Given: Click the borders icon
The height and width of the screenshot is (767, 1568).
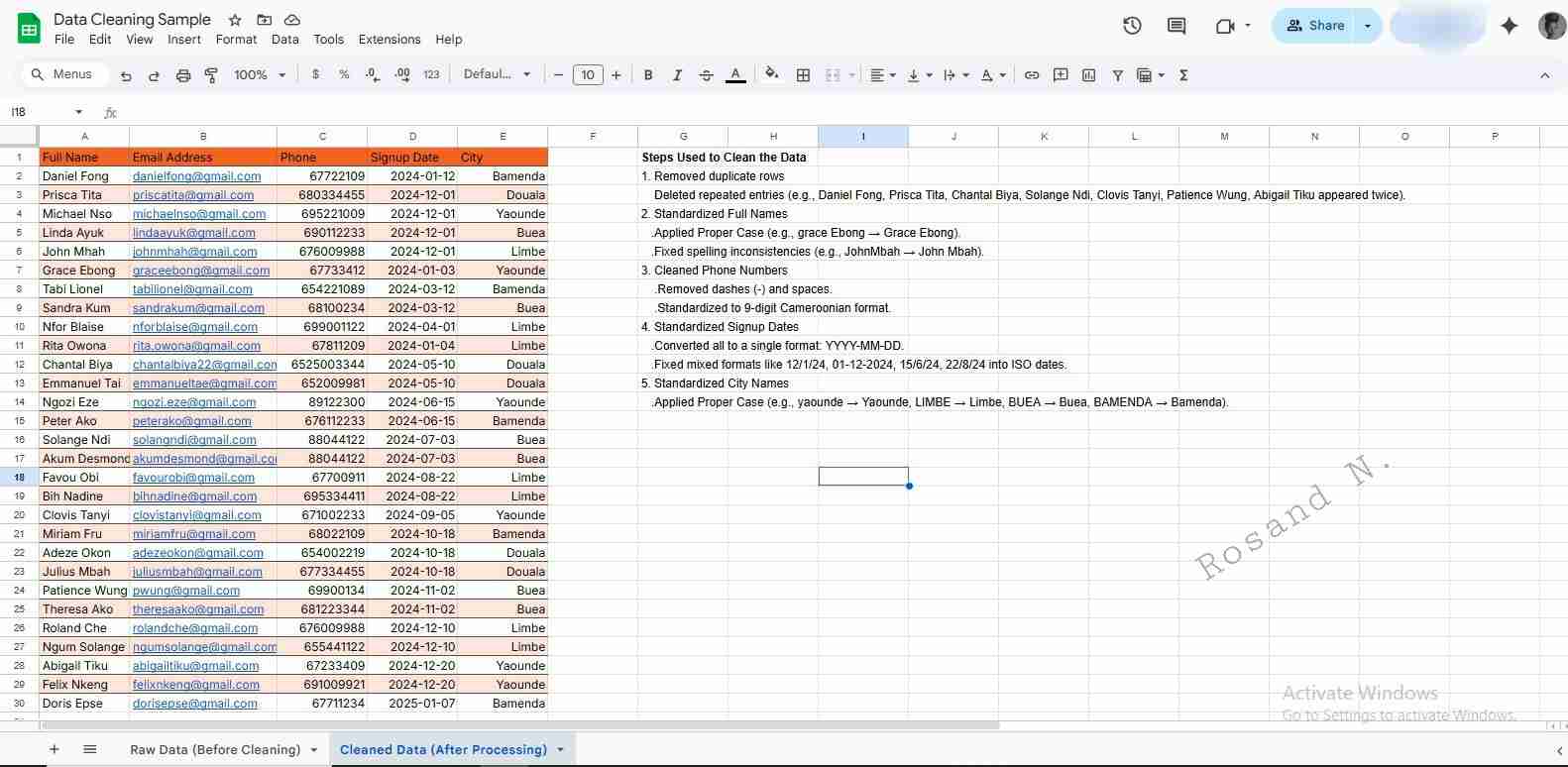Looking at the screenshot, I should [803, 75].
